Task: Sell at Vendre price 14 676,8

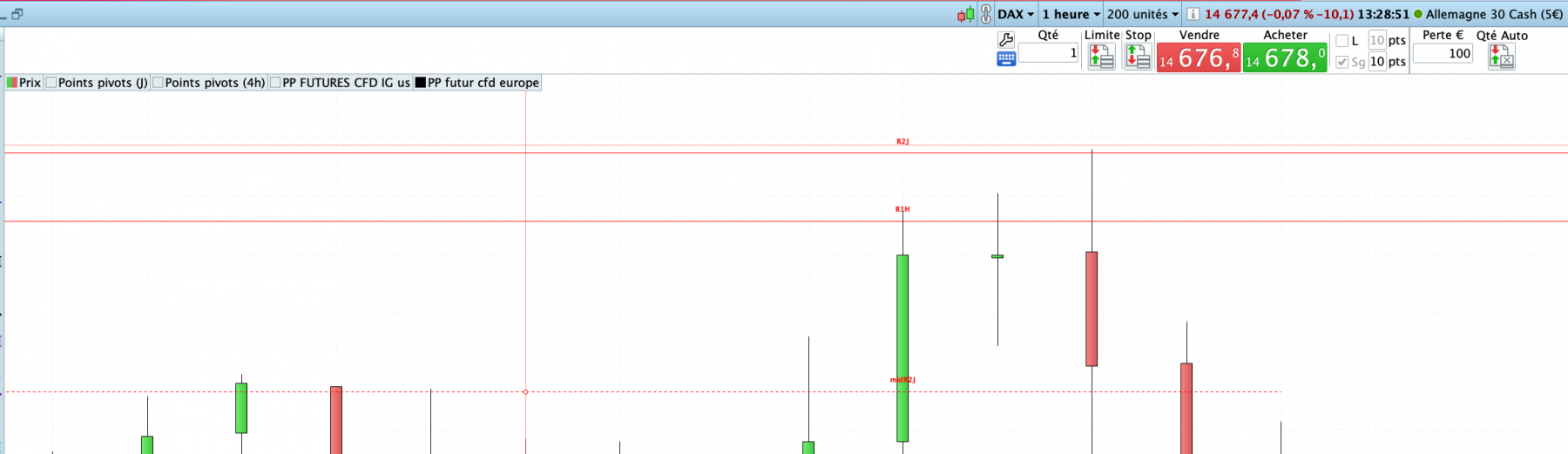Action: pyautogui.click(x=1199, y=58)
